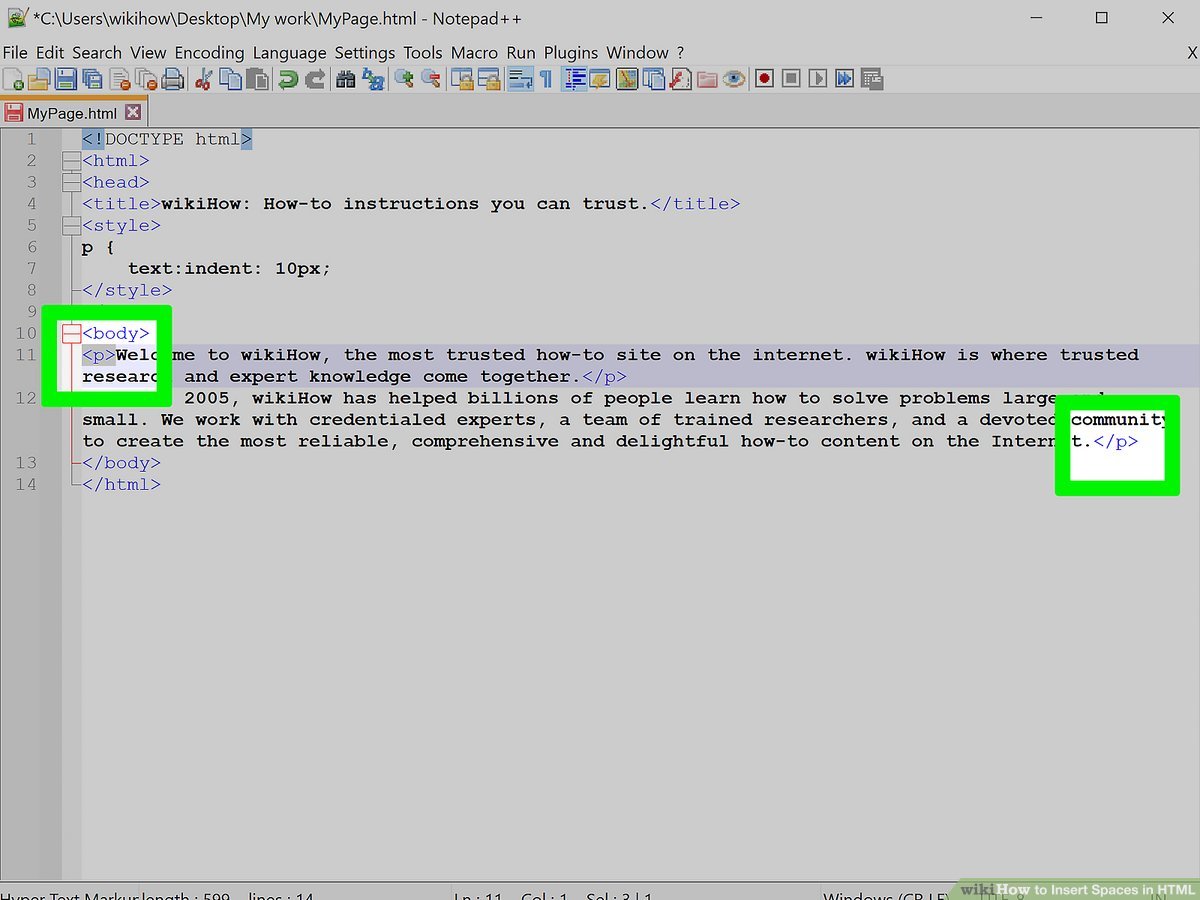The image size is (1200, 900).
Task: Open the View menu
Action: [148, 53]
